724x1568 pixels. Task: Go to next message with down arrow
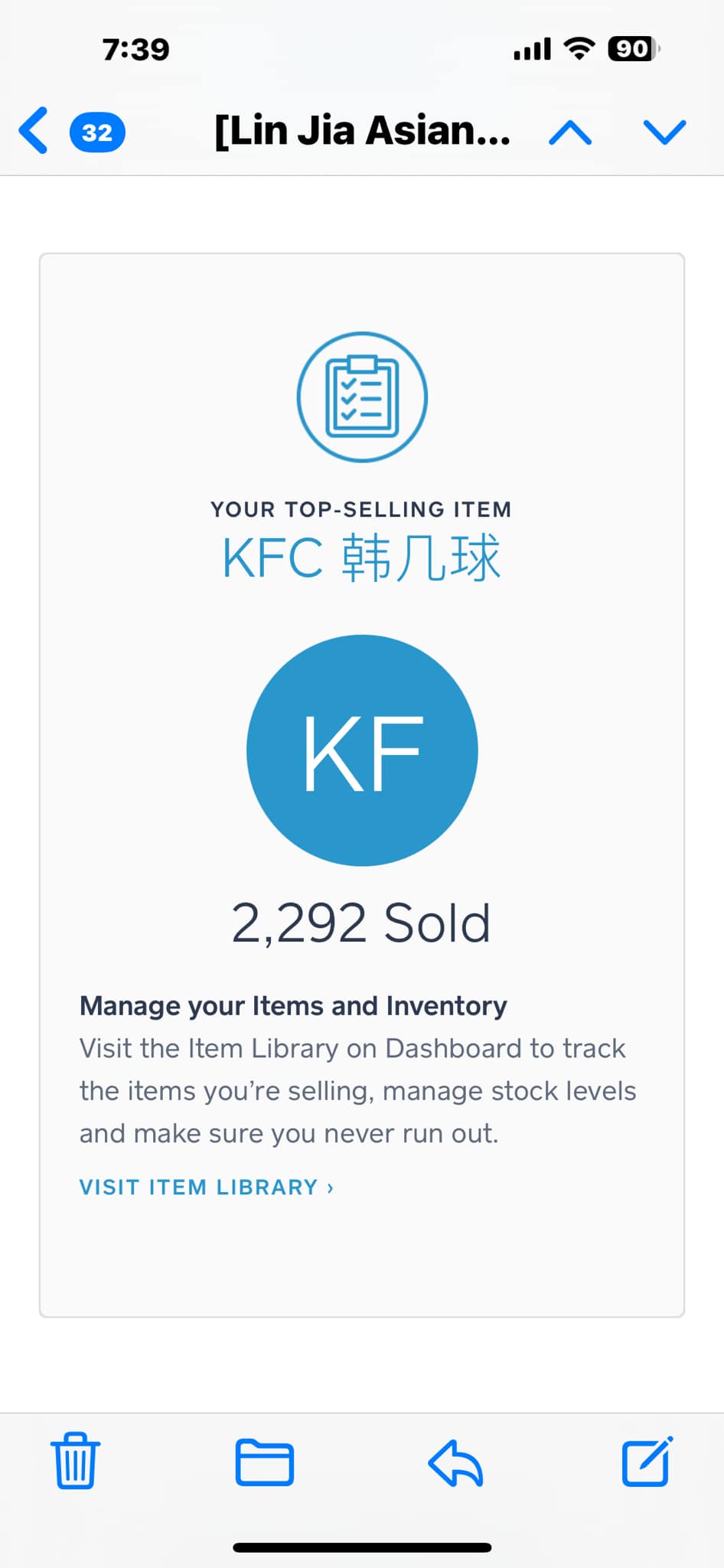click(x=664, y=132)
